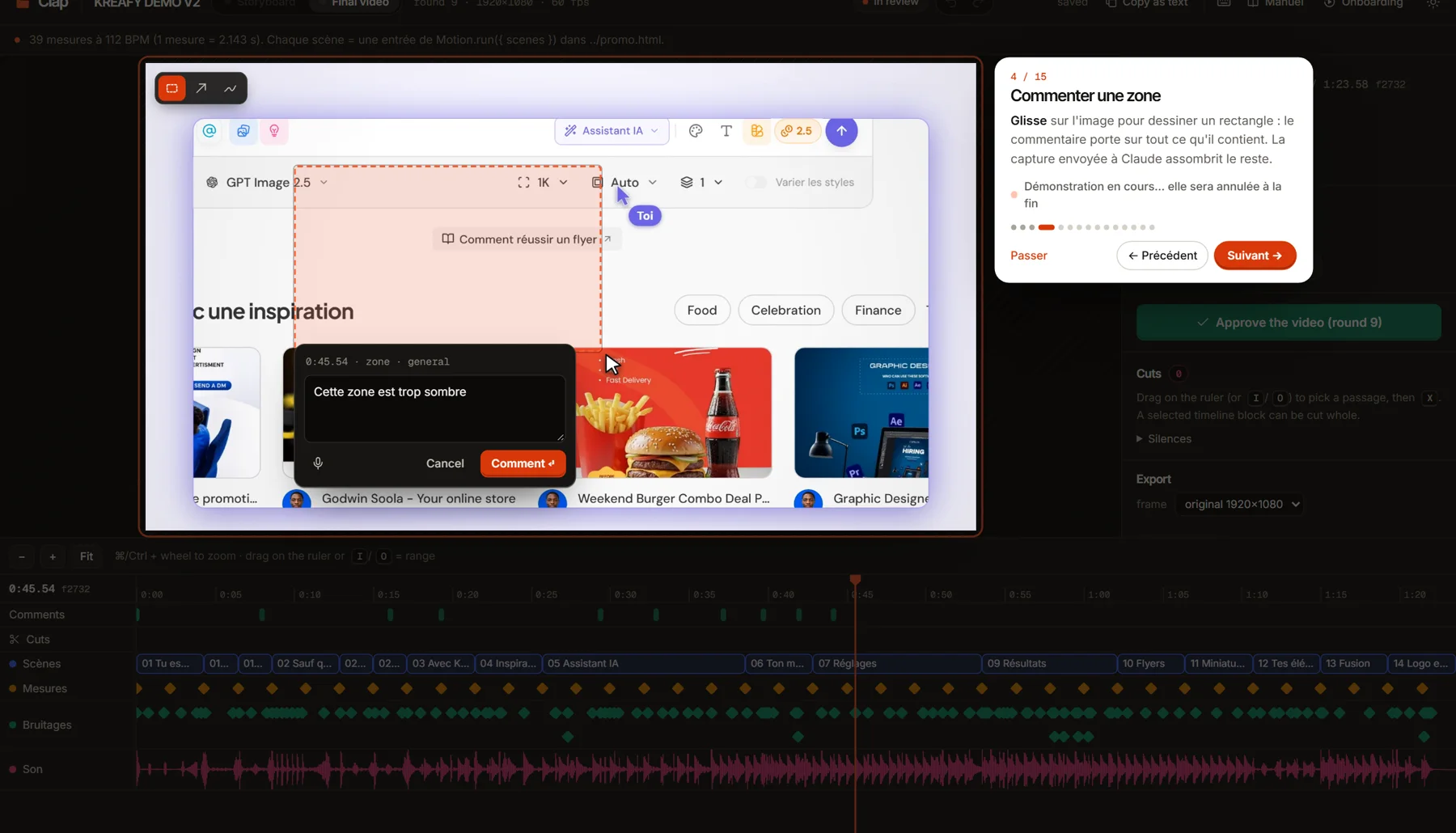Toggle the Varier les styles switch
This screenshot has width=1456, height=833.
point(756,182)
